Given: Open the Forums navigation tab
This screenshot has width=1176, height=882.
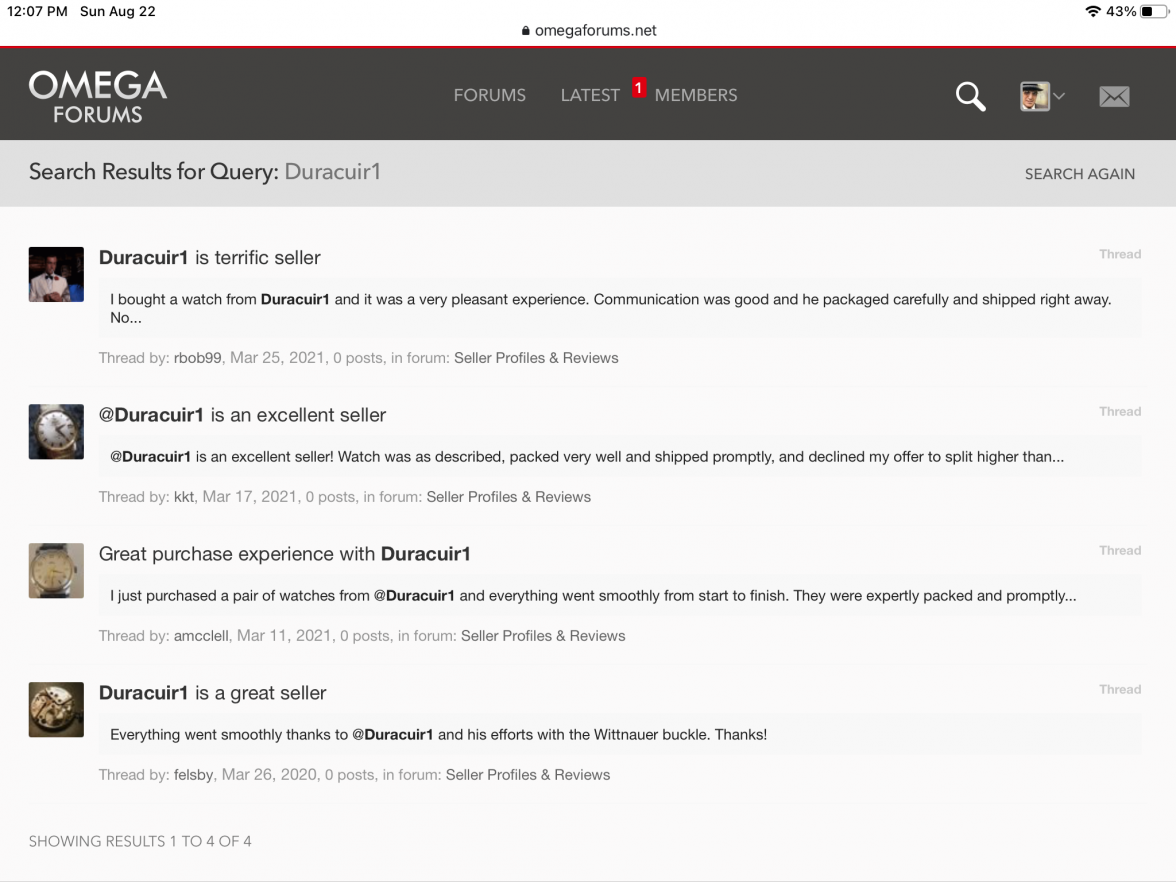Looking at the screenshot, I should click(x=489, y=96).
